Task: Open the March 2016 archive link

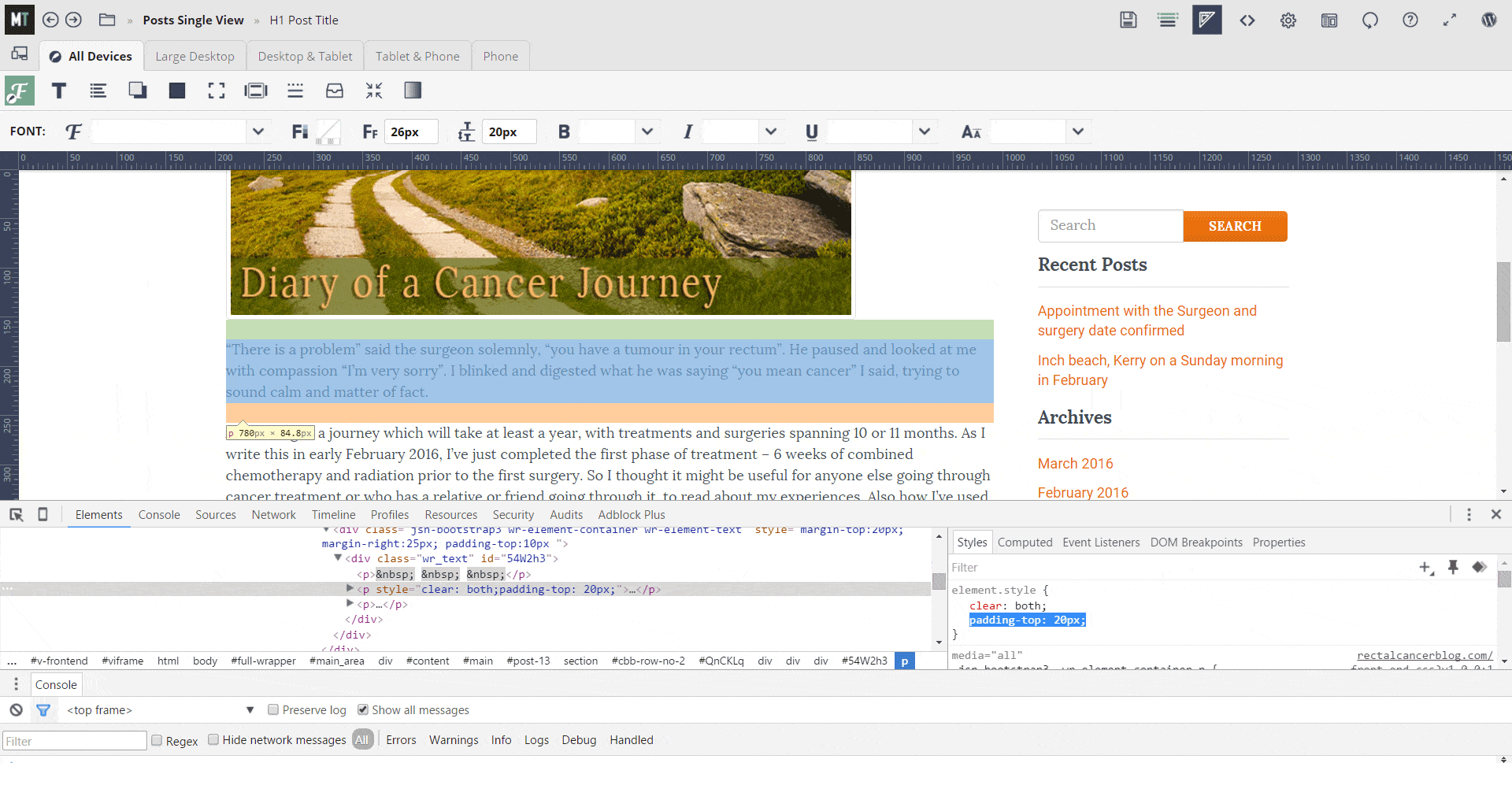Action: tap(1075, 464)
